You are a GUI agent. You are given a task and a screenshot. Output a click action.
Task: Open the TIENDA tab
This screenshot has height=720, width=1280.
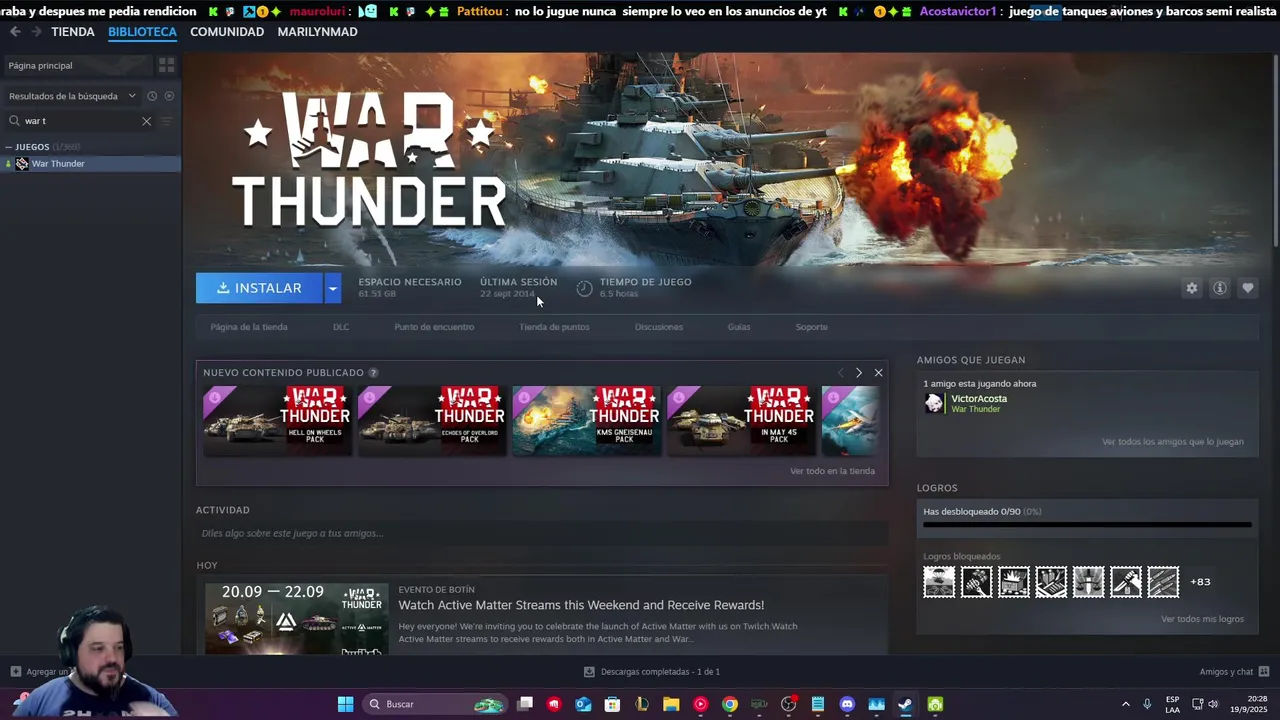pyautogui.click(x=73, y=32)
